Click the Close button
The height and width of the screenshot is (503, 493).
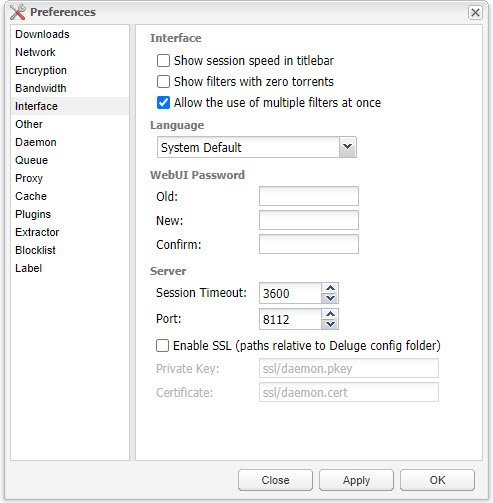coord(275,480)
